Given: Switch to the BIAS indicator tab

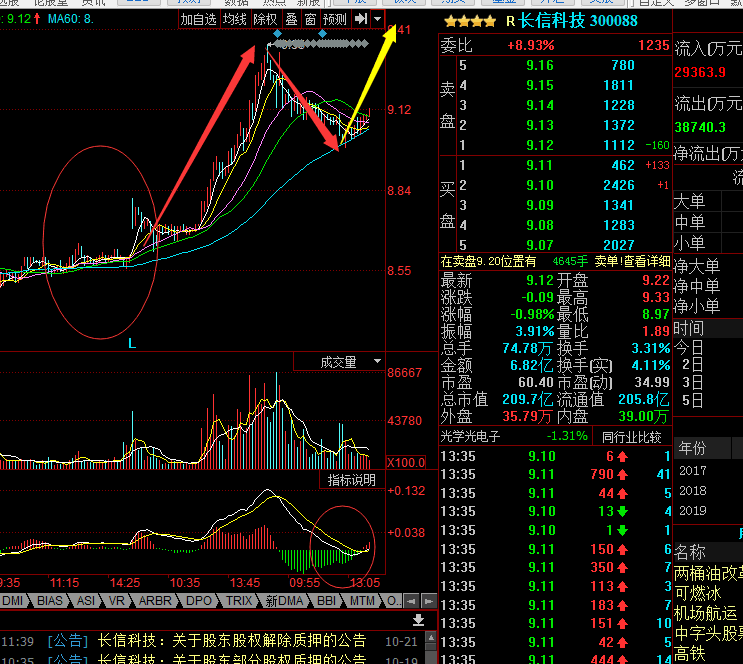Looking at the screenshot, I should [50, 601].
